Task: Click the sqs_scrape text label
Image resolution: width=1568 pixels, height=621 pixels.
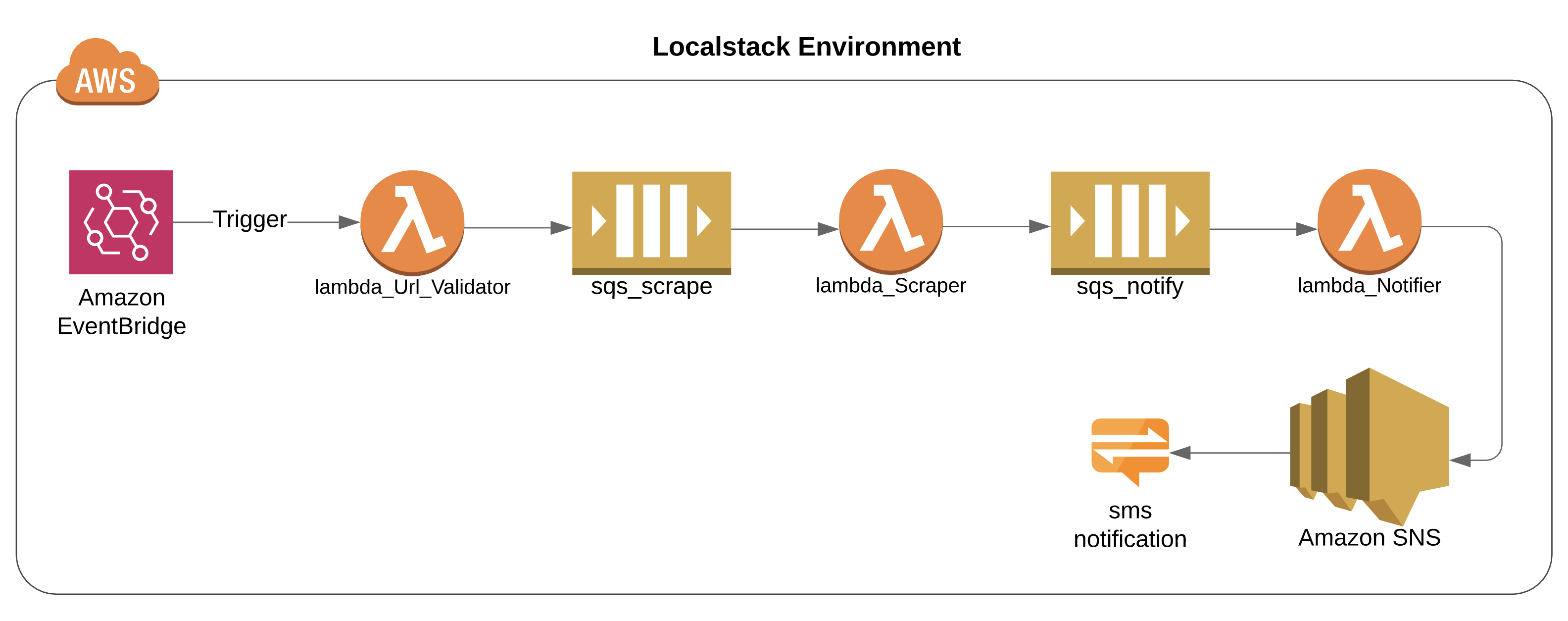Action: [x=651, y=286]
